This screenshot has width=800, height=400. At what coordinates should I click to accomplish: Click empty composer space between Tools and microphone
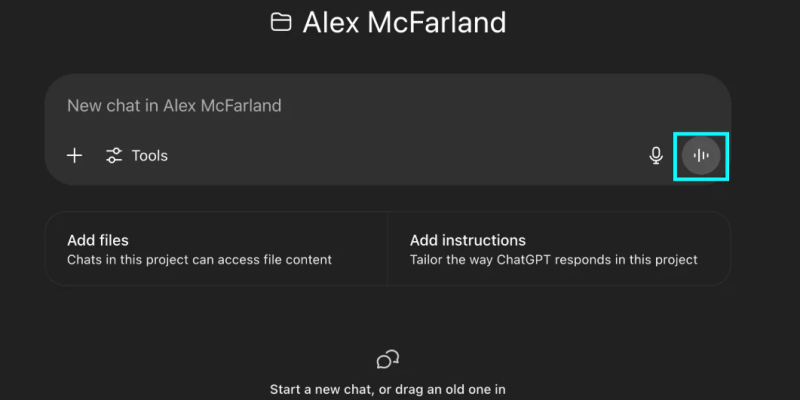coord(400,156)
